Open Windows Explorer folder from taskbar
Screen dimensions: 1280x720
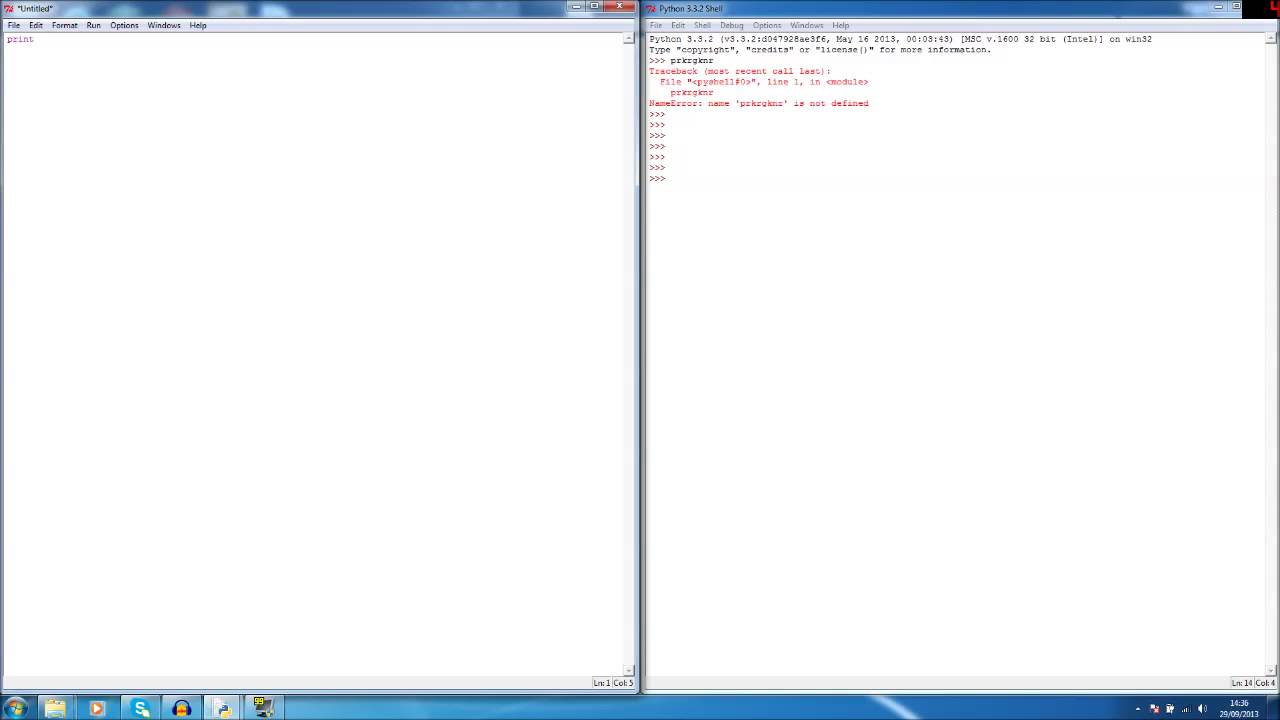coord(55,708)
